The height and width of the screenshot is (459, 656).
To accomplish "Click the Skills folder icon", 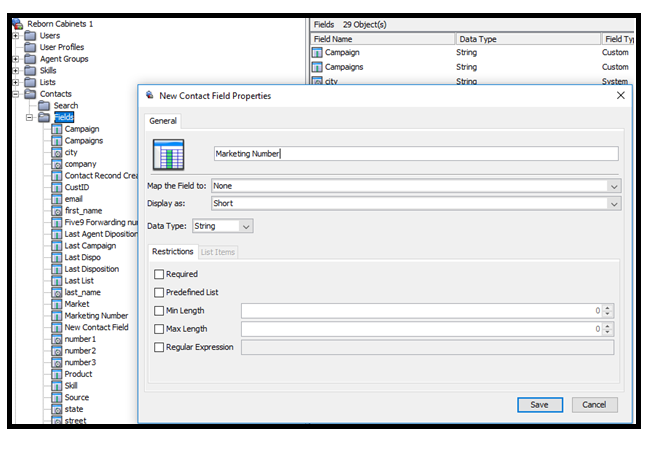I will coord(30,71).
